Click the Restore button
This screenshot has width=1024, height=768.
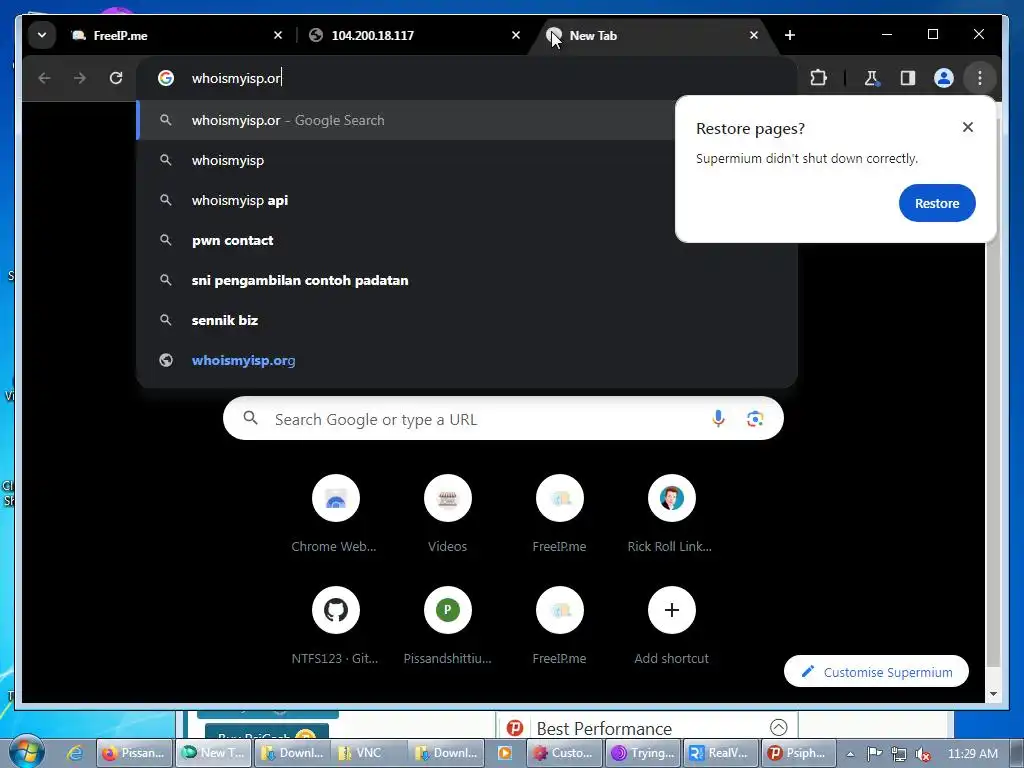937,203
